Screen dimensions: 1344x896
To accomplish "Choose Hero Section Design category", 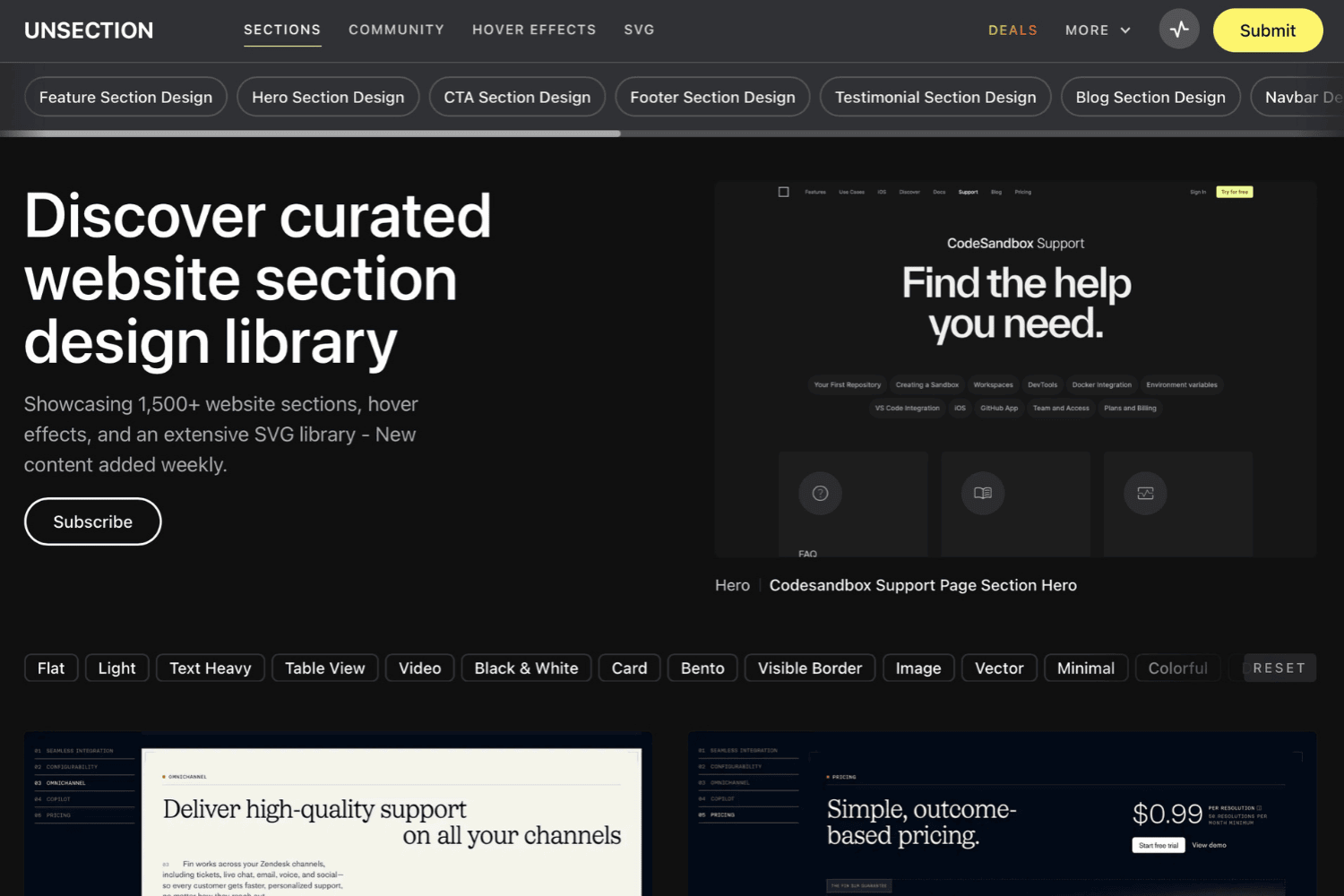I will click(x=328, y=97).
